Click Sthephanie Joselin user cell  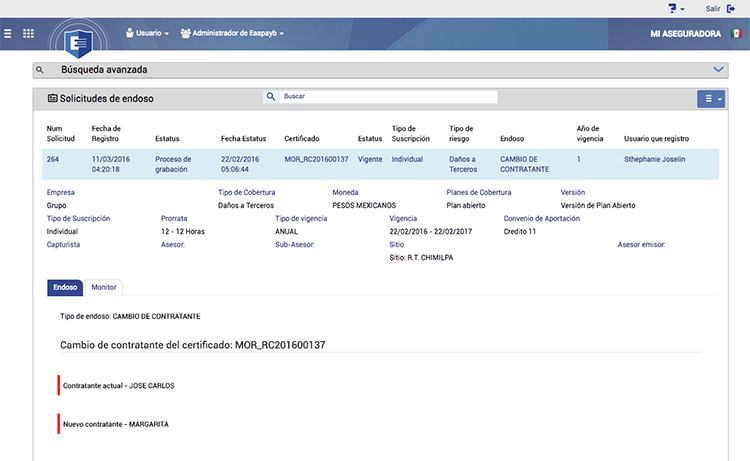click(654, 159)
